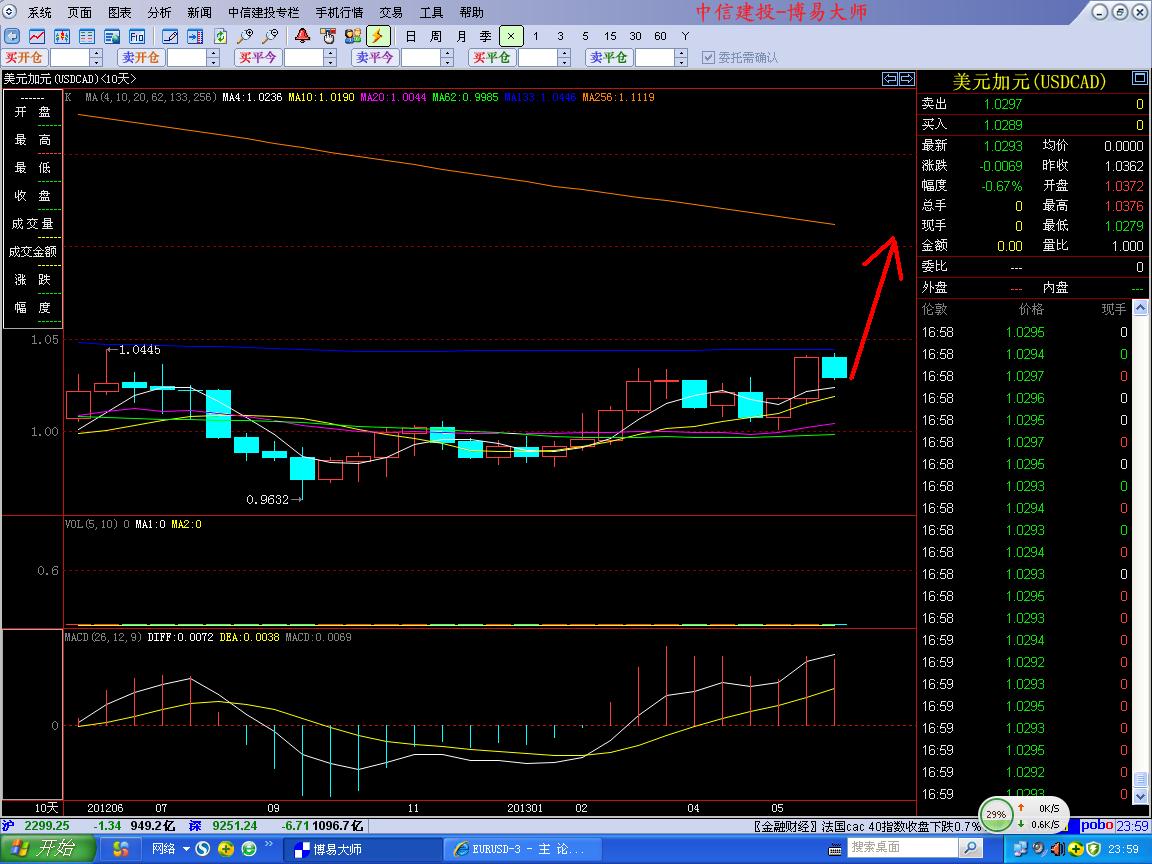Click the 买开仓 quantity input field

tap(69, 57)
